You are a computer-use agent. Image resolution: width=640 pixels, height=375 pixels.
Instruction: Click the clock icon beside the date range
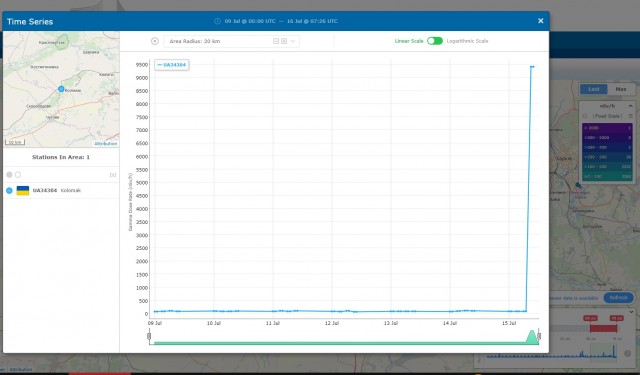[218, 21]
